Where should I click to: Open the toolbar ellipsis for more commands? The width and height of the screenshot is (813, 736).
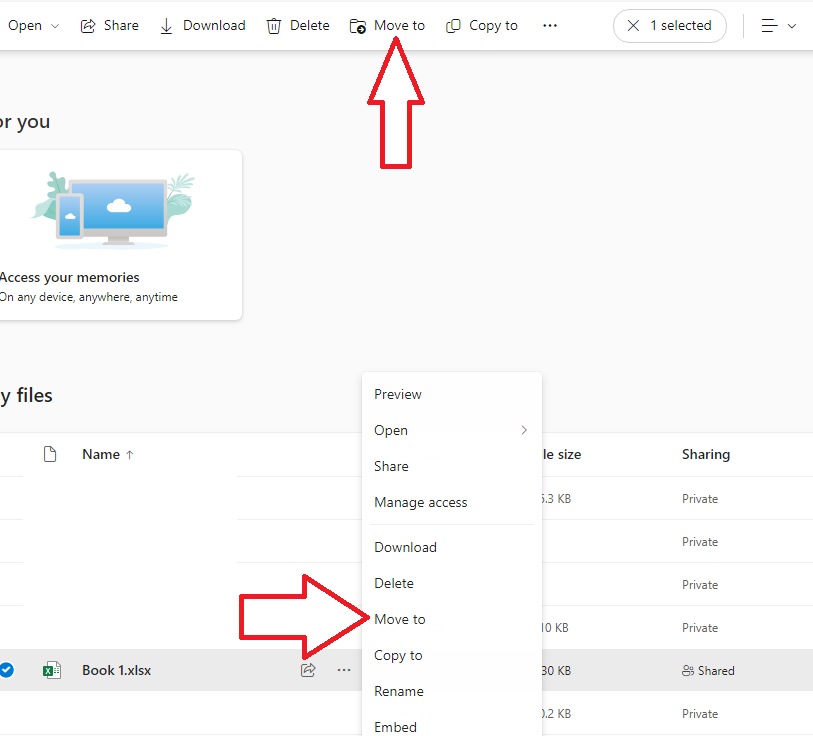point(549,25)
